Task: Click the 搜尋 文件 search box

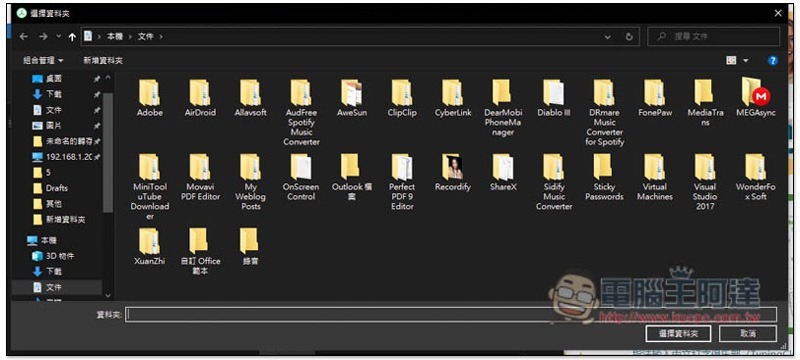Action: pyautogui.click(x=713, y=37)
